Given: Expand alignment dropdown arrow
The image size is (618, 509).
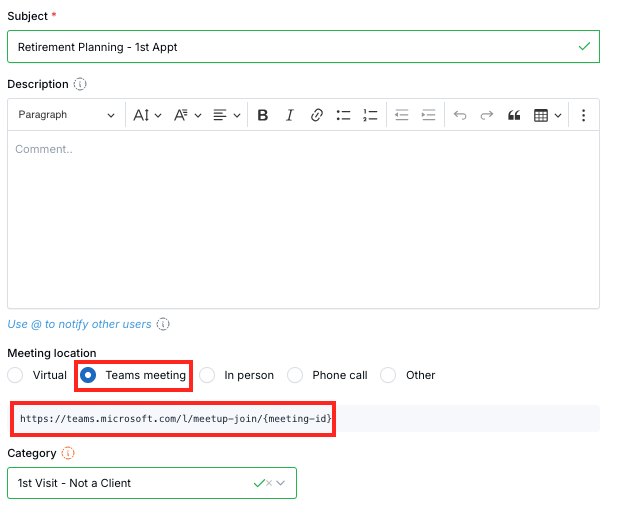Looking at the screenshot, I should 236,116.
